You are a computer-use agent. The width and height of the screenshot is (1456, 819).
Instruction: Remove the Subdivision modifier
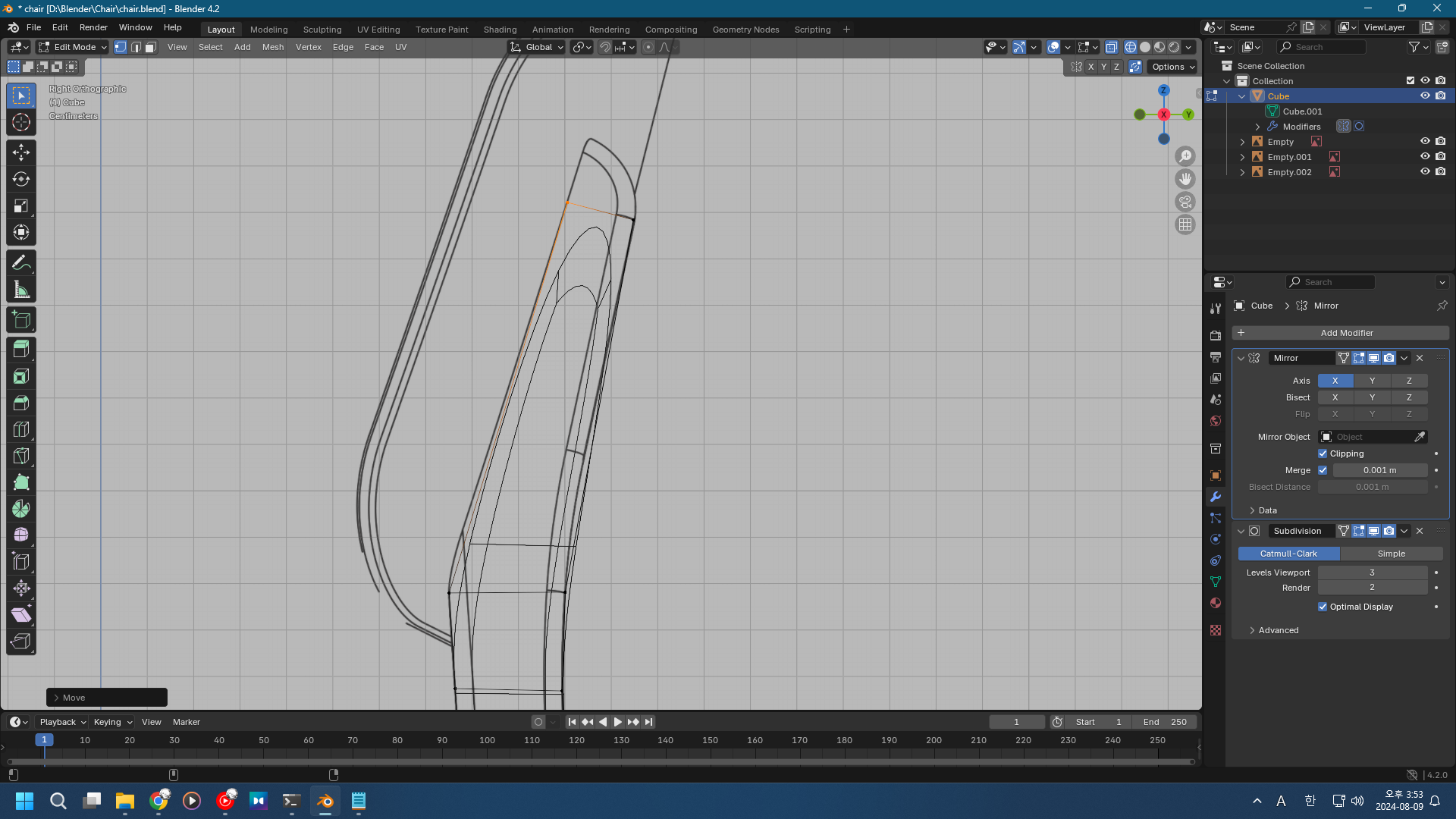(1420, 531)
